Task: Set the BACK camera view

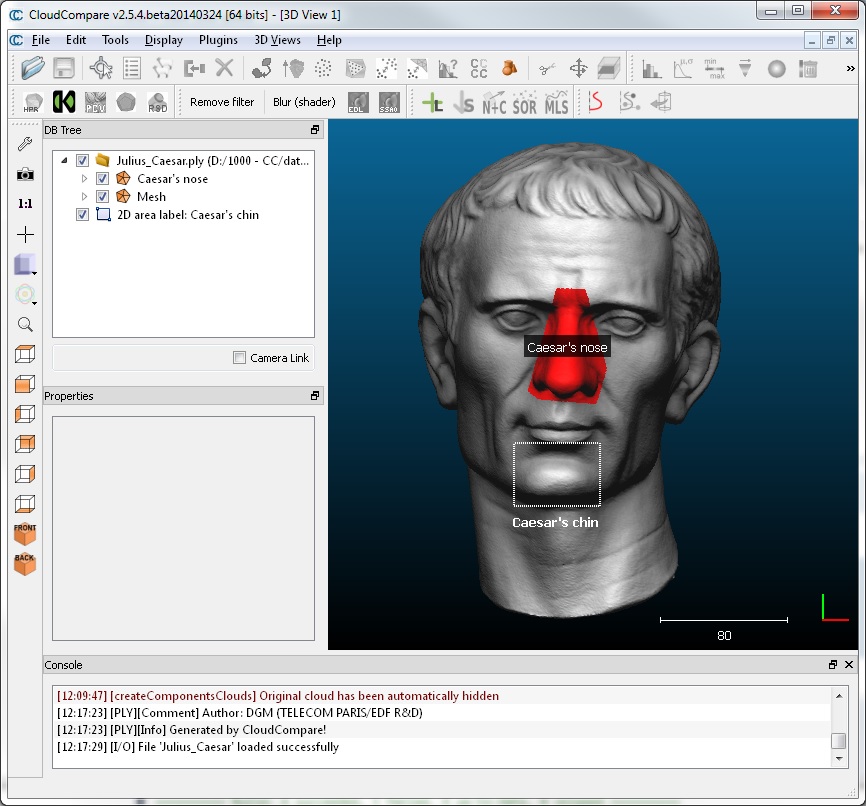Action: pos(24,562)
